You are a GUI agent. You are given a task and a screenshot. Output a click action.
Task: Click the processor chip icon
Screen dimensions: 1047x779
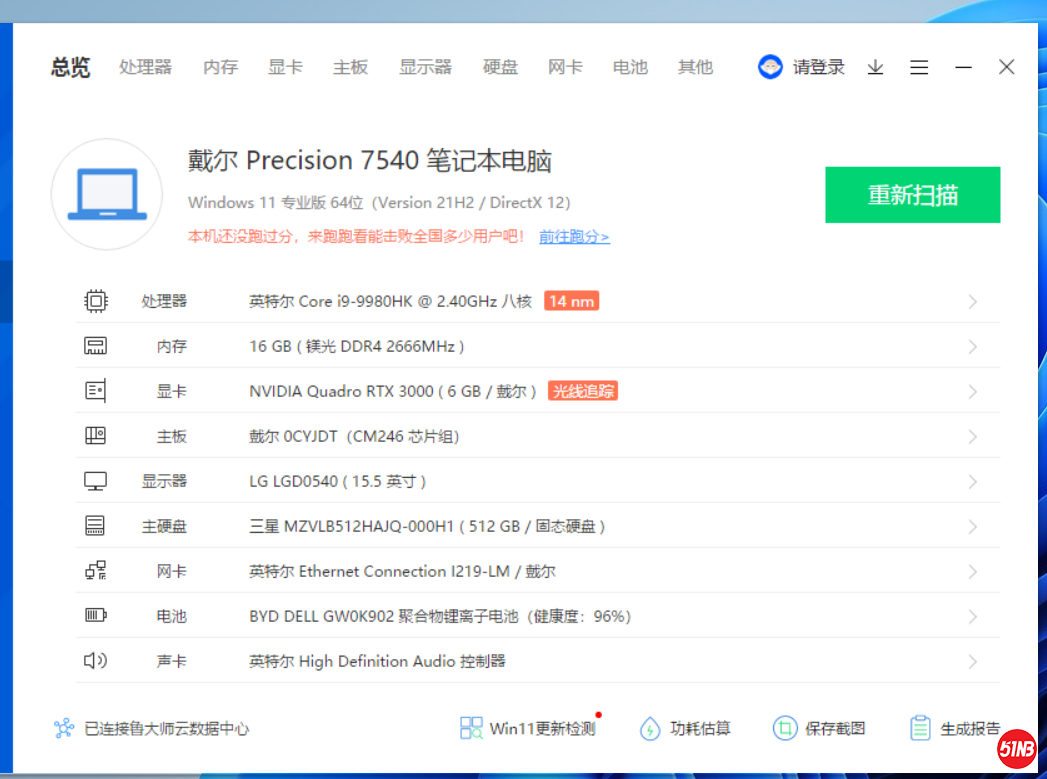point(95,301)
